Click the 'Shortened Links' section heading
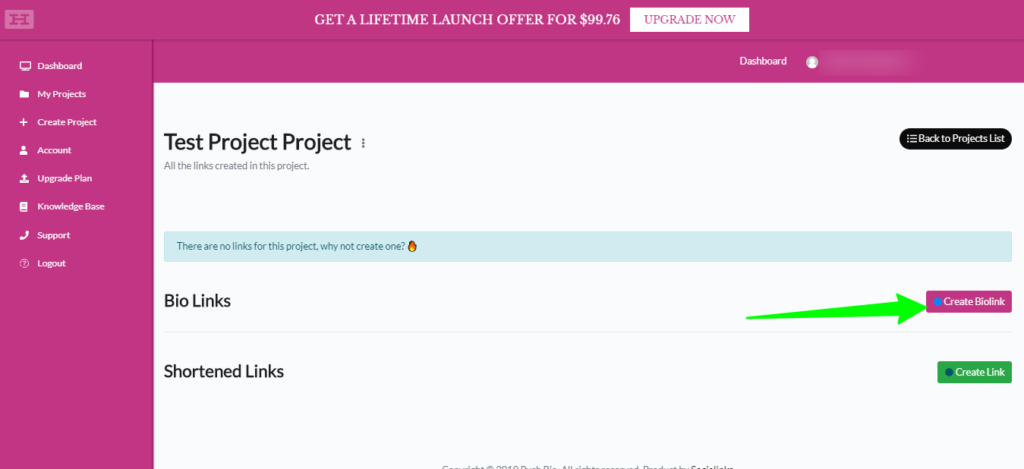The width and height of the screenshot is (1024, 469). coord(224,372)
